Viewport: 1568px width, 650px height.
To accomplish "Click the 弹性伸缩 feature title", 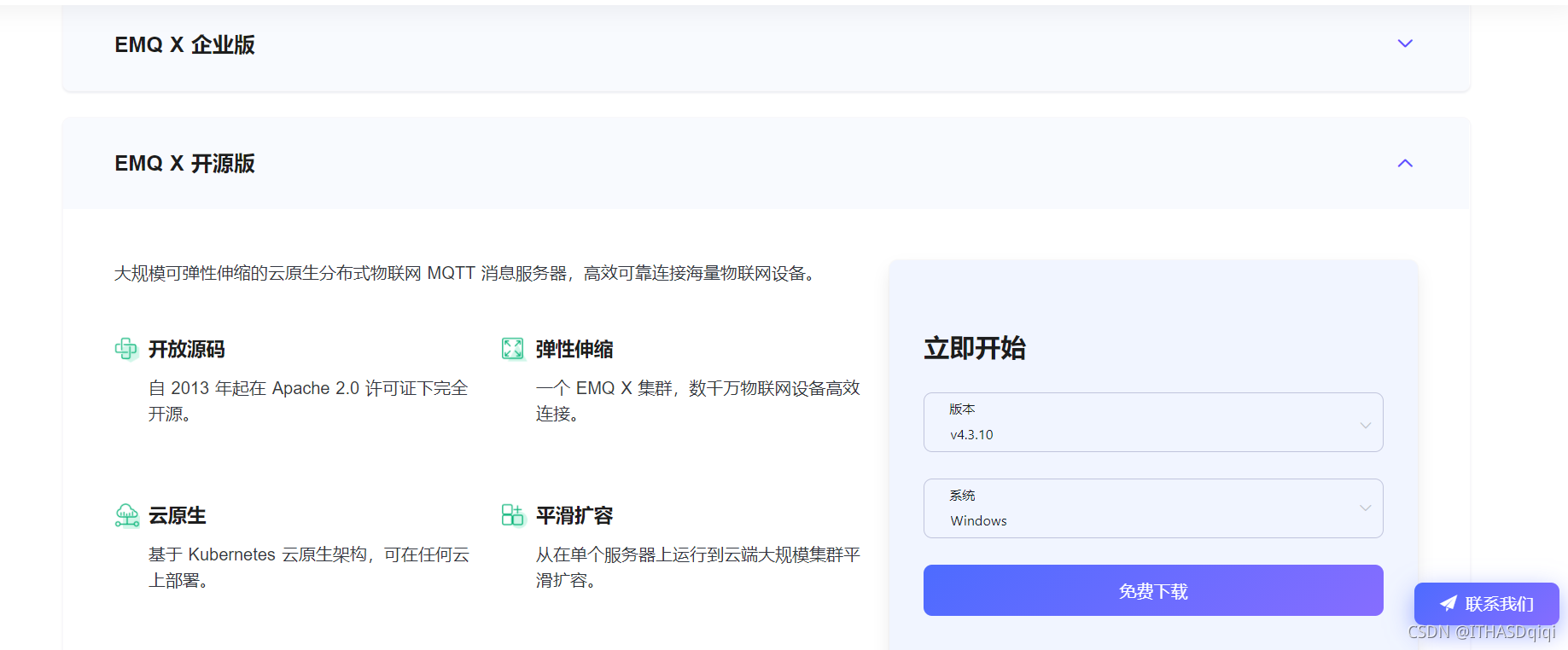I will click(x=574, y=349).
